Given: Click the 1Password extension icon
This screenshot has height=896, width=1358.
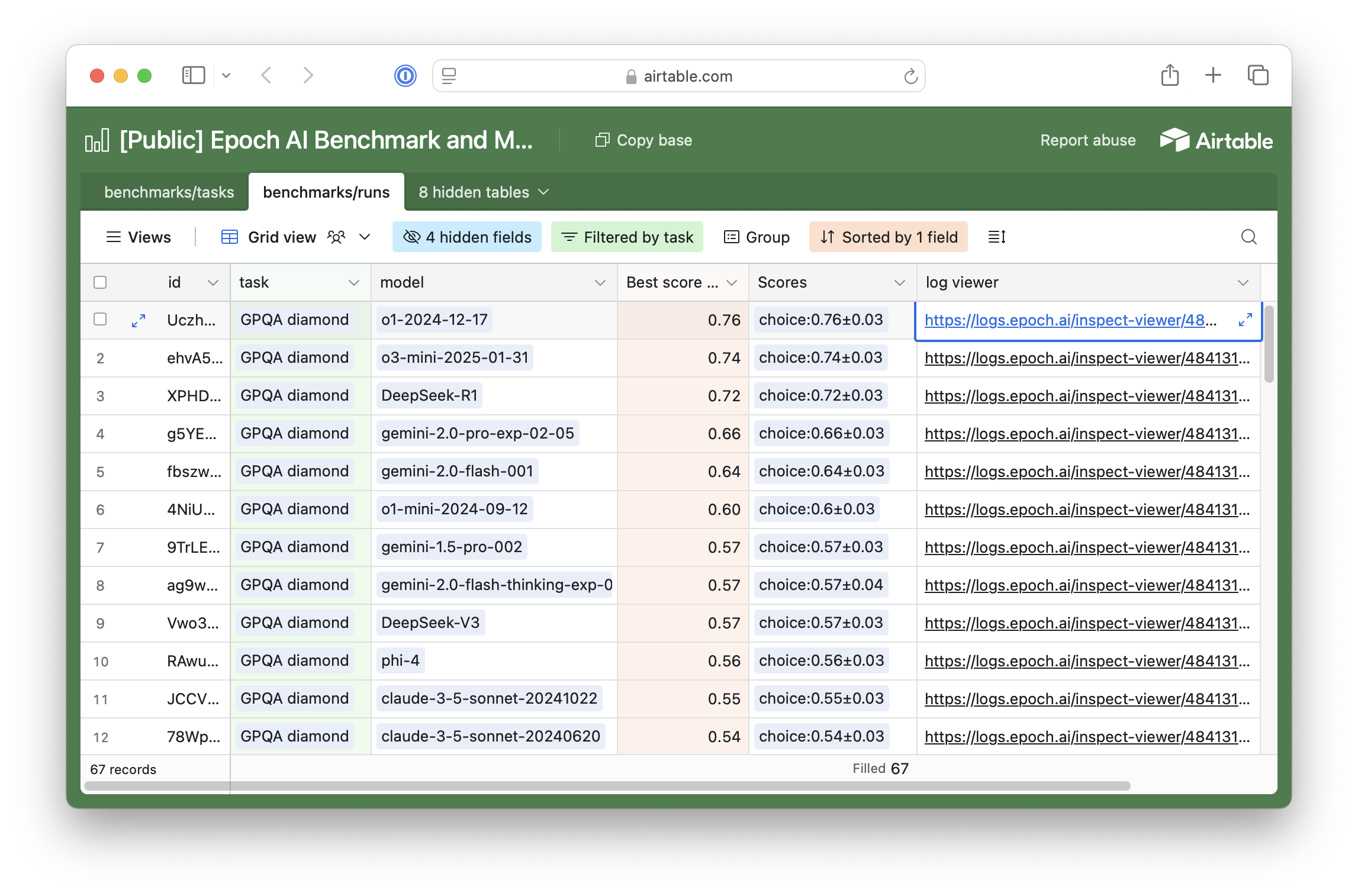Looking at the screenshot, I should pyautogui.click(x=406, y=76).
